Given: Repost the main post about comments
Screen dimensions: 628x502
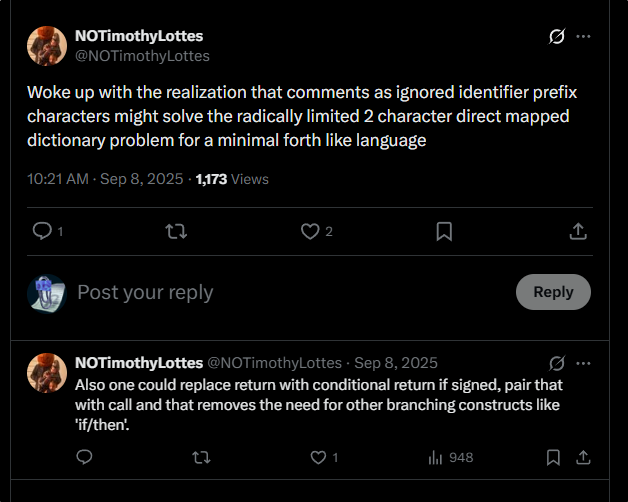Looking at the screenshot, I should (x=175, y=231).
